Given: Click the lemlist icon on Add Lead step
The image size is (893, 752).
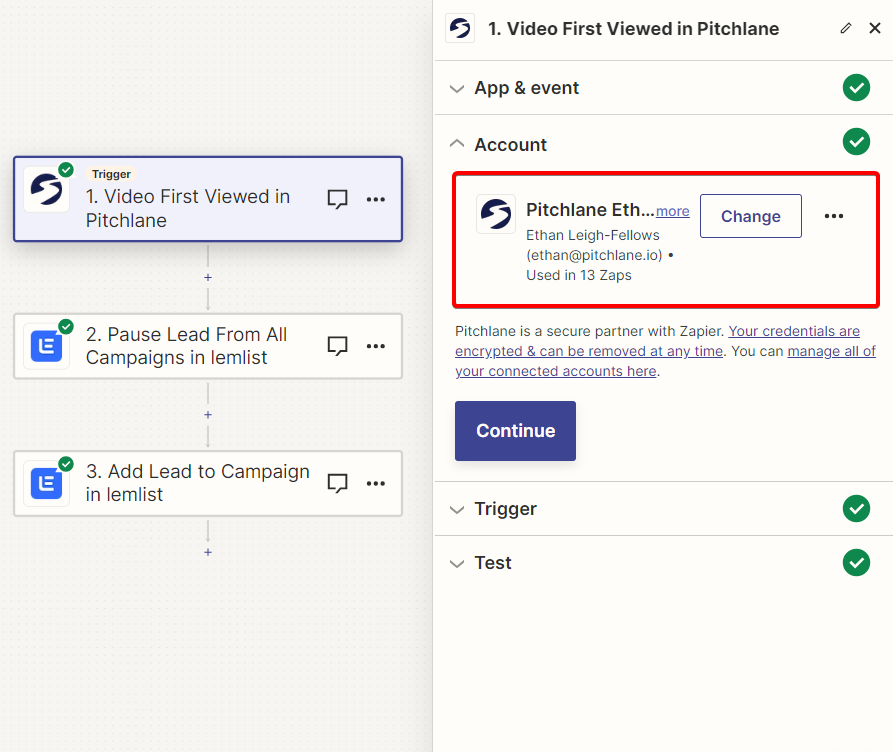Looking at the screenshot, I should [46, 483].
